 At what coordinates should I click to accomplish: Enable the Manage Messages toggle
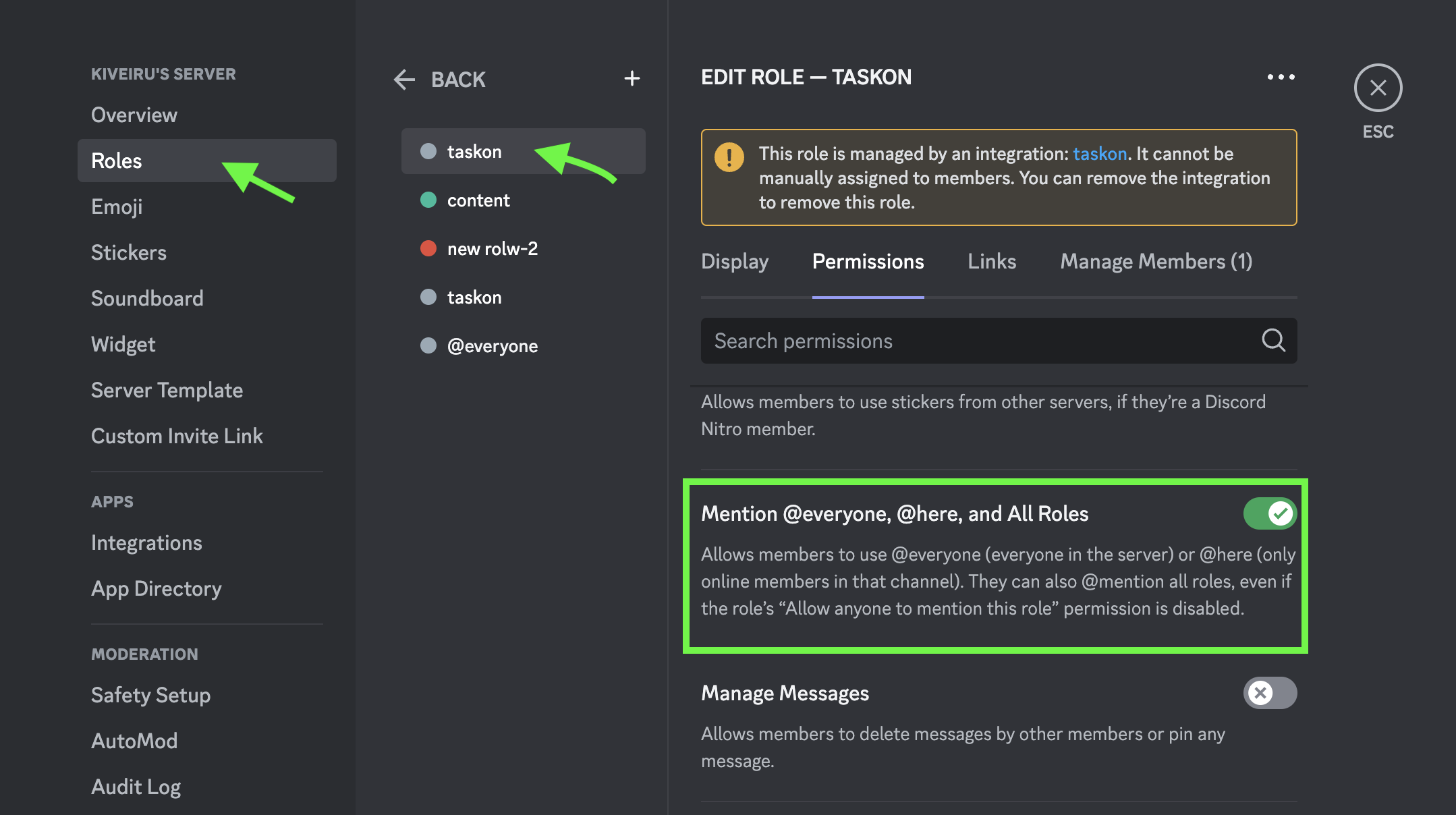click(x=1270, y=693)
